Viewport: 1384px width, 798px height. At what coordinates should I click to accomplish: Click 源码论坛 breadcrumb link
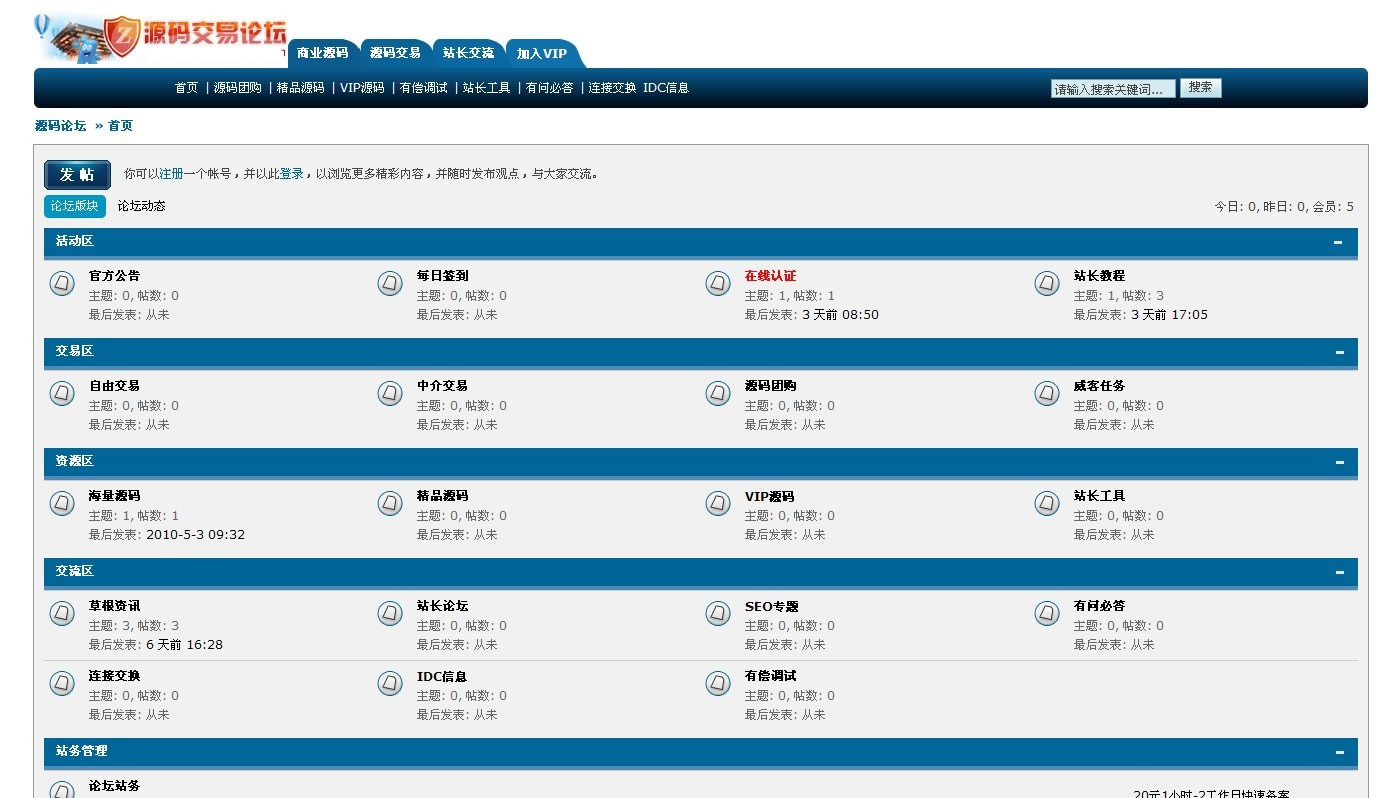[60, 126]
